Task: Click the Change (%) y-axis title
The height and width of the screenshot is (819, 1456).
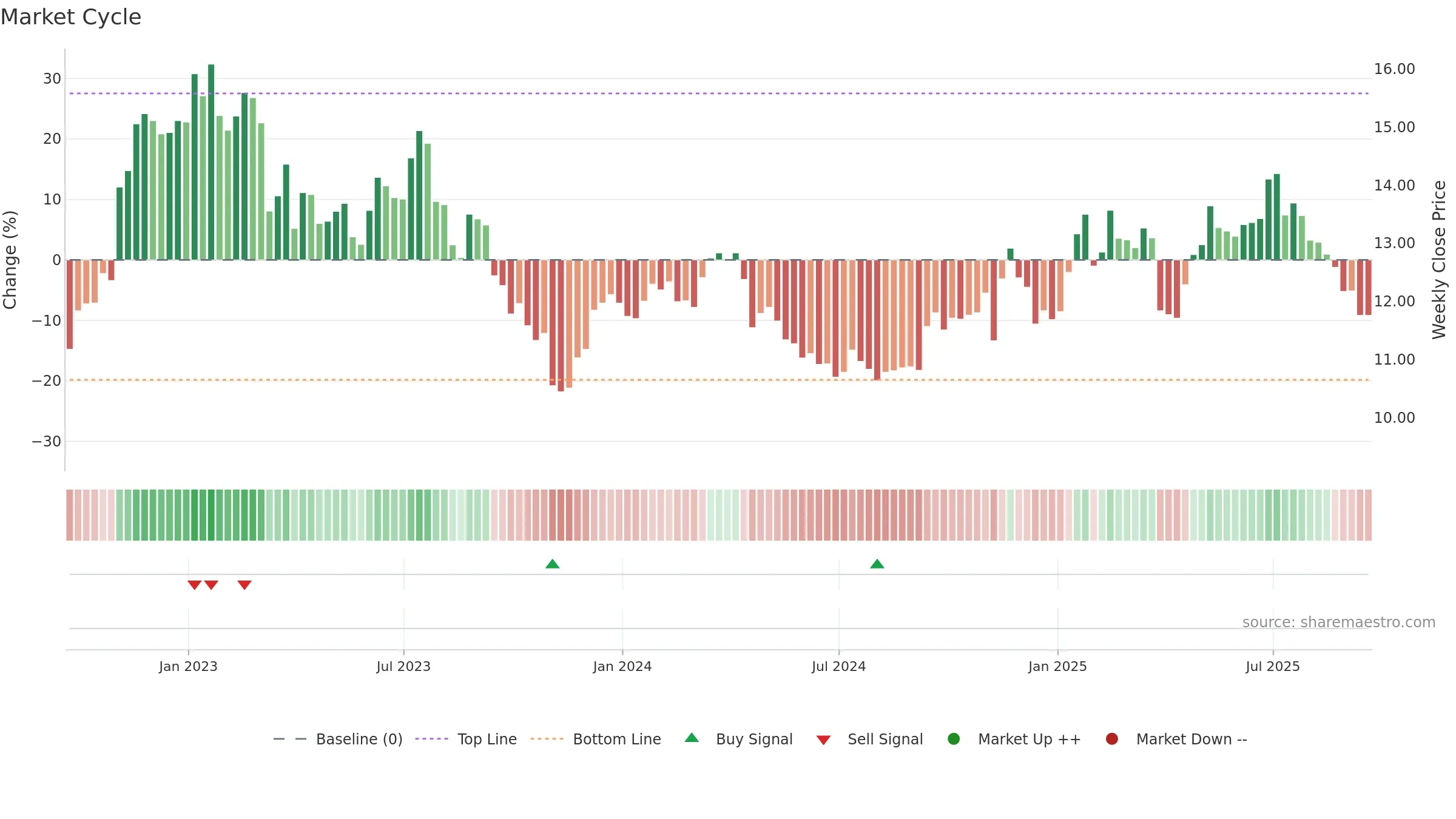Action: click(10, 260)
